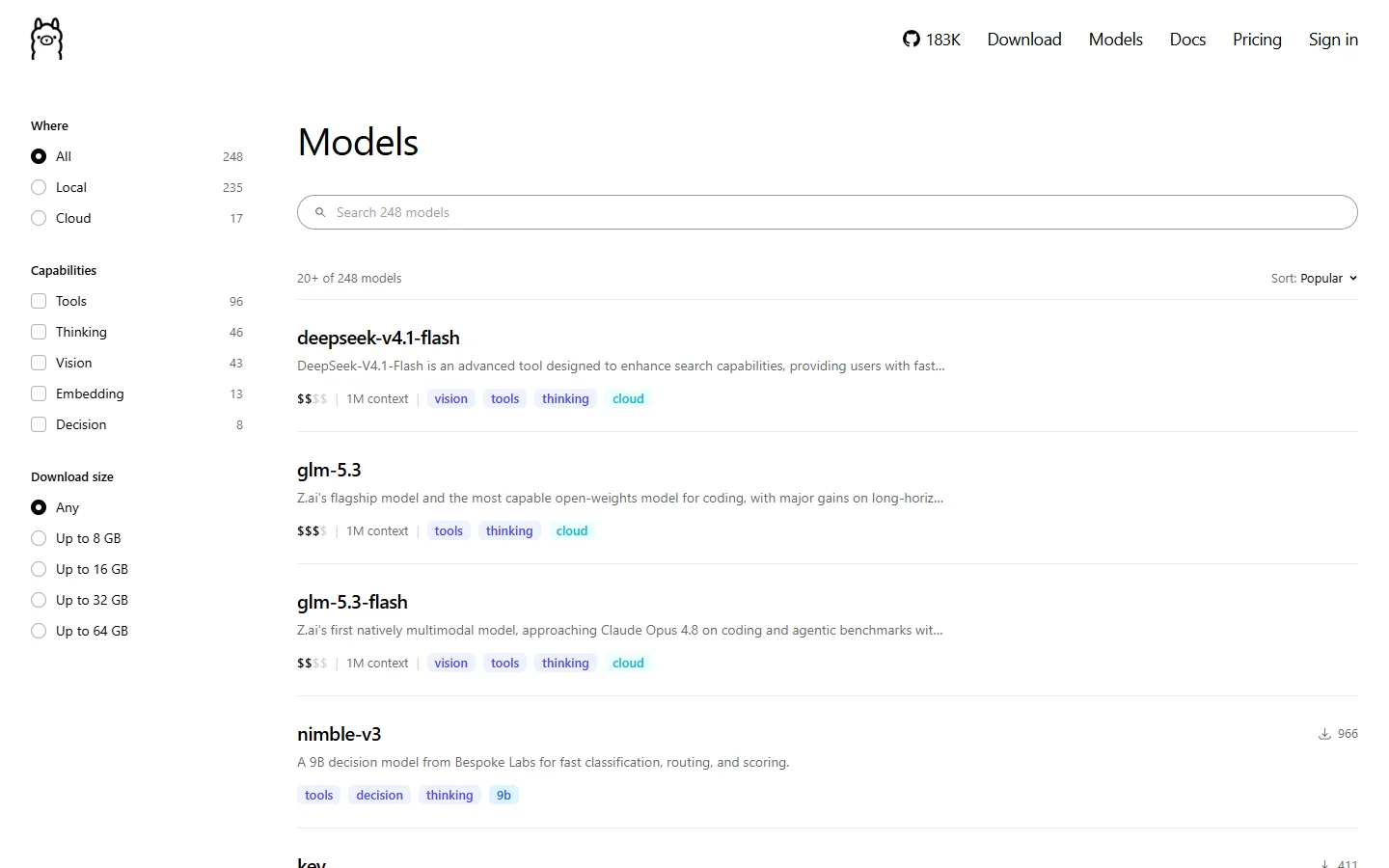This screenshot has height=868, width=1389.
Task: Pick Up to 64 GB size
Action: (x=39, y=631)
